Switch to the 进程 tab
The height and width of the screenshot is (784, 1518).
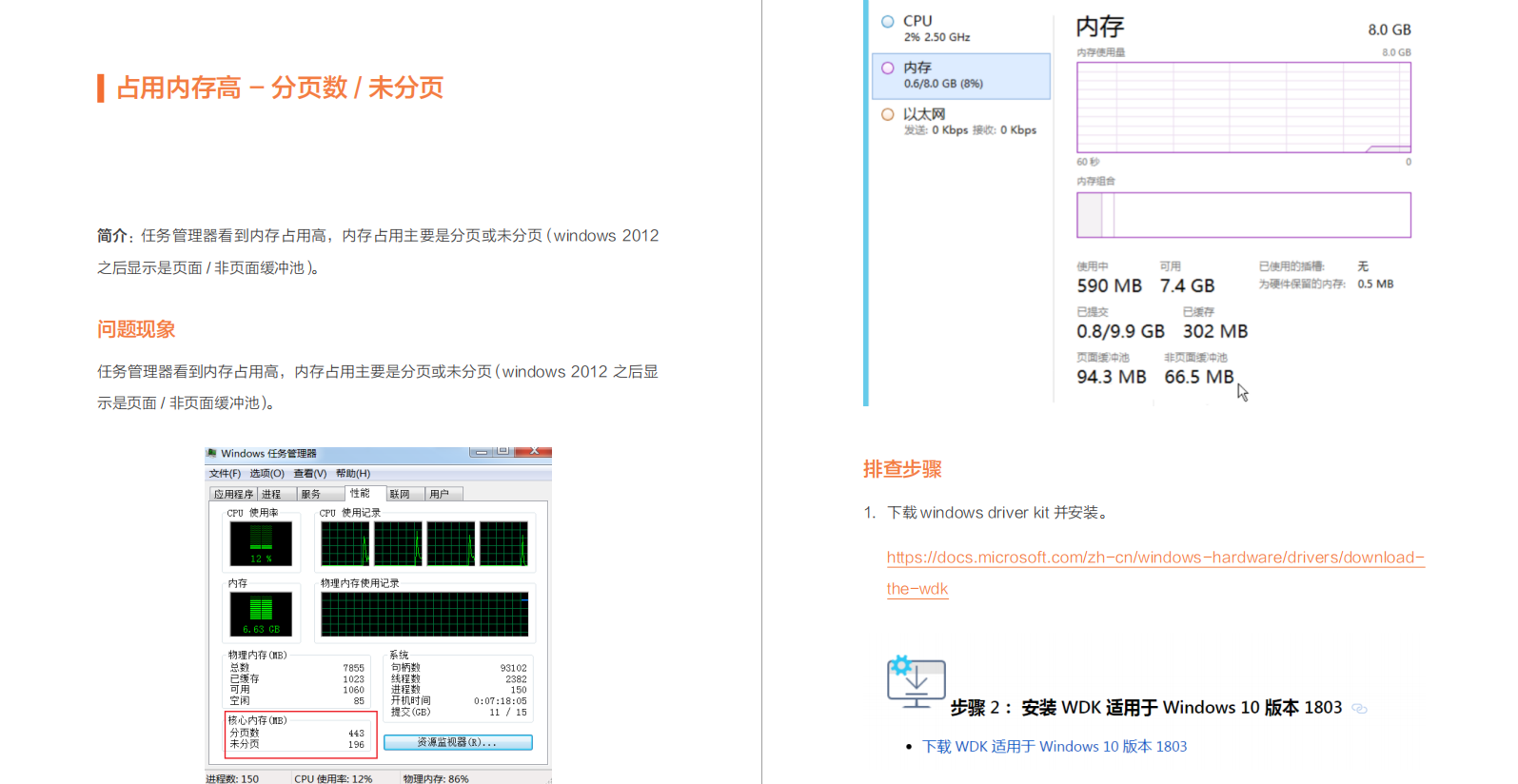[x=277, y=494]
